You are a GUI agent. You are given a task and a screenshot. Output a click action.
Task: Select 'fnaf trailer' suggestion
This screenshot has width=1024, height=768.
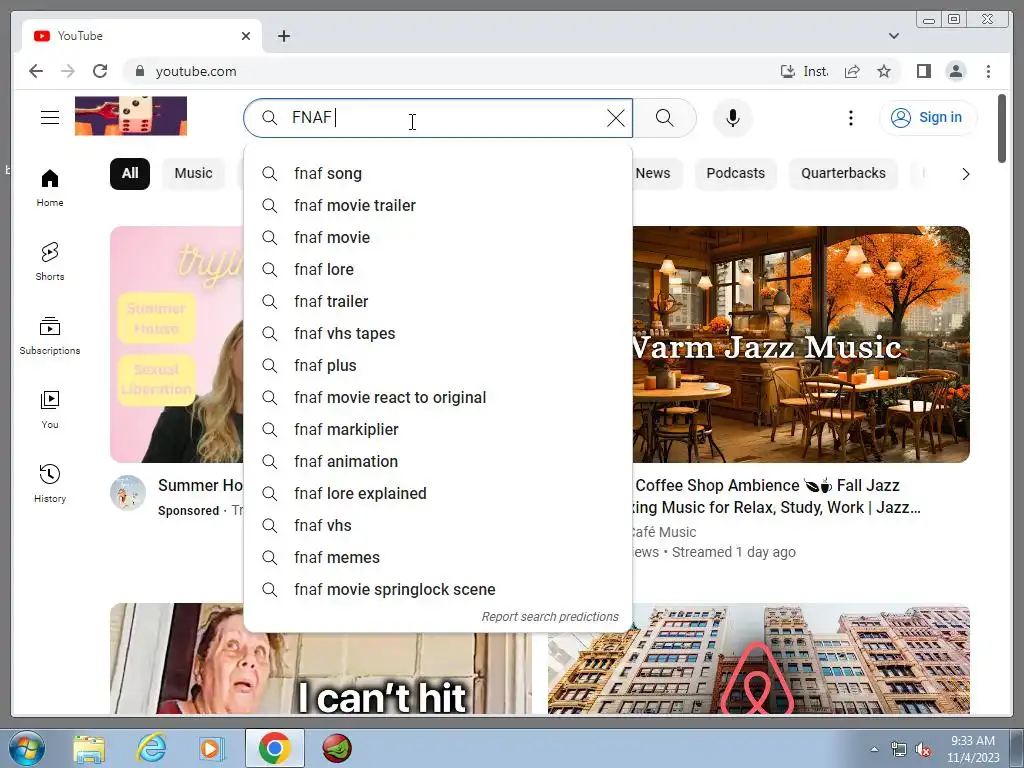click(x=438, y=302)
